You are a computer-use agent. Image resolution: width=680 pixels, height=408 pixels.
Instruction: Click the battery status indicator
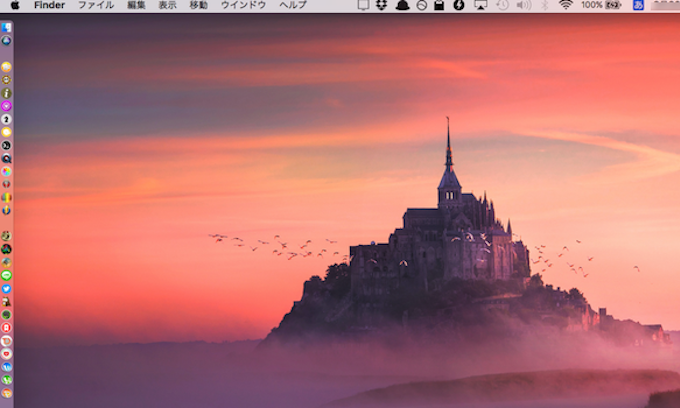coord(611,6)
